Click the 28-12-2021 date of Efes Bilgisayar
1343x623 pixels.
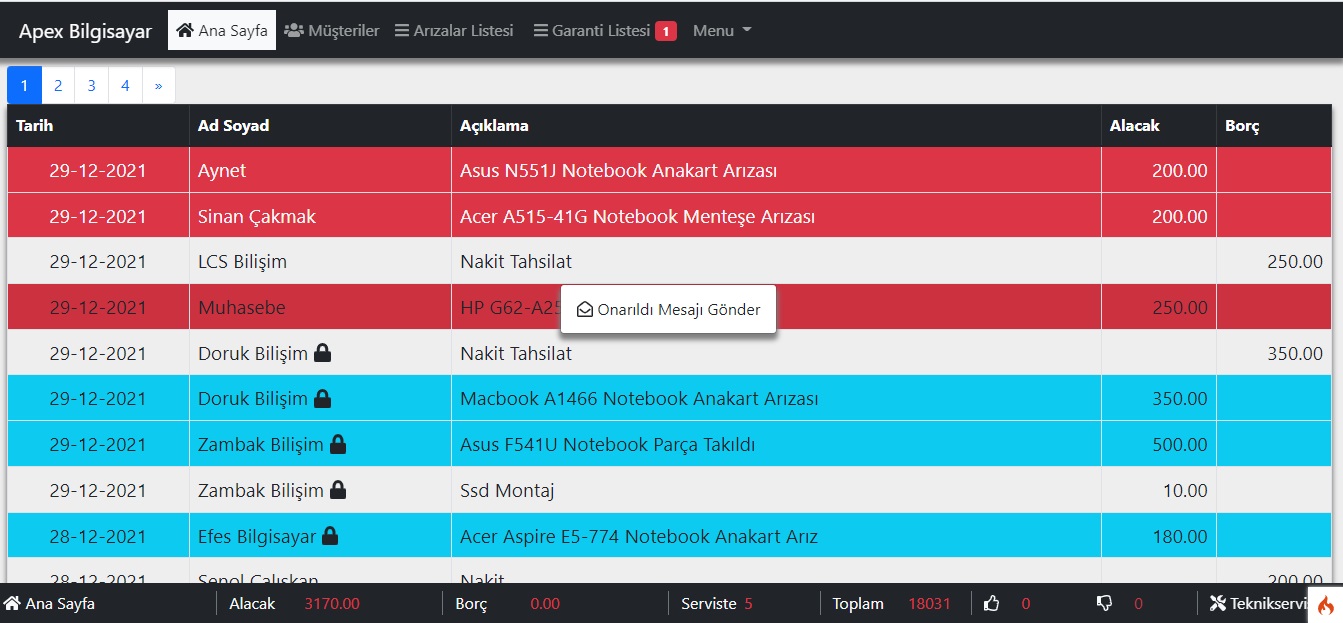(98, 537)
